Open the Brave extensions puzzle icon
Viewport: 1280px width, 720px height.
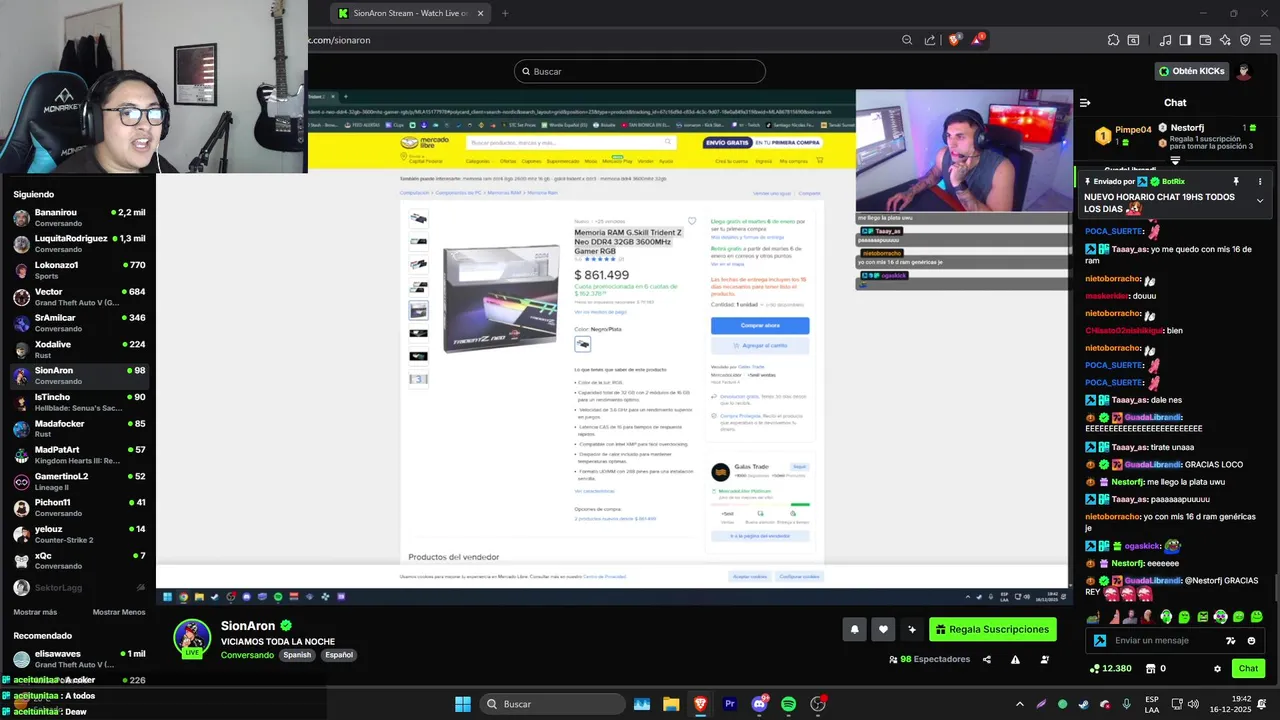pos(1114,40)
